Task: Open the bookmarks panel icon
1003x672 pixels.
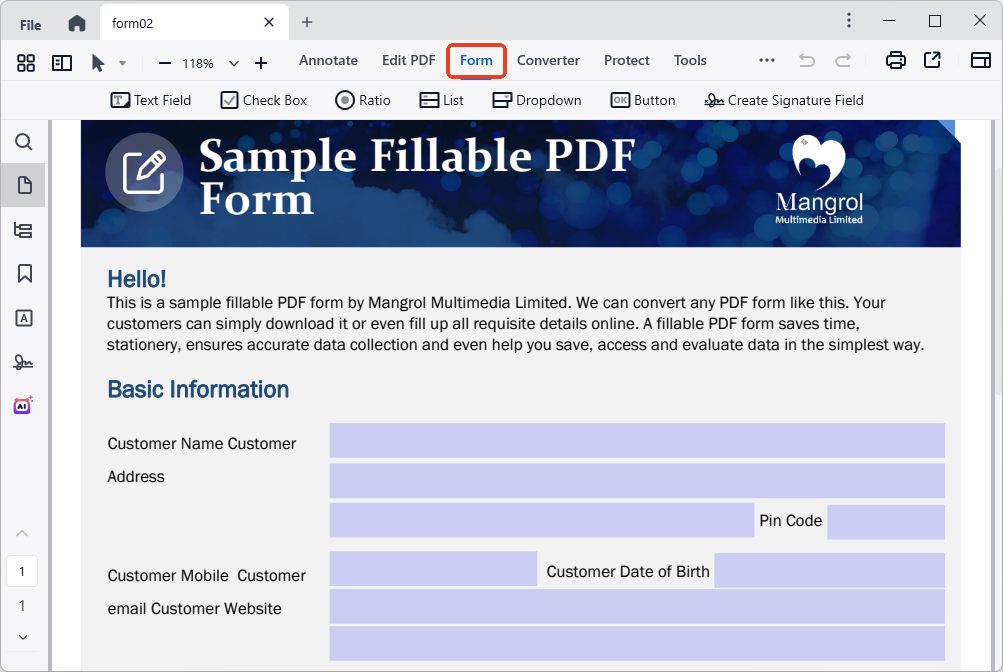Action: (x=24, y=273)
